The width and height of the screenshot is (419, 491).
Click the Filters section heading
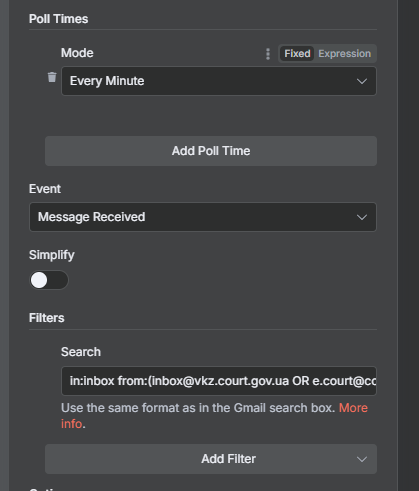(x=47, y=318)
